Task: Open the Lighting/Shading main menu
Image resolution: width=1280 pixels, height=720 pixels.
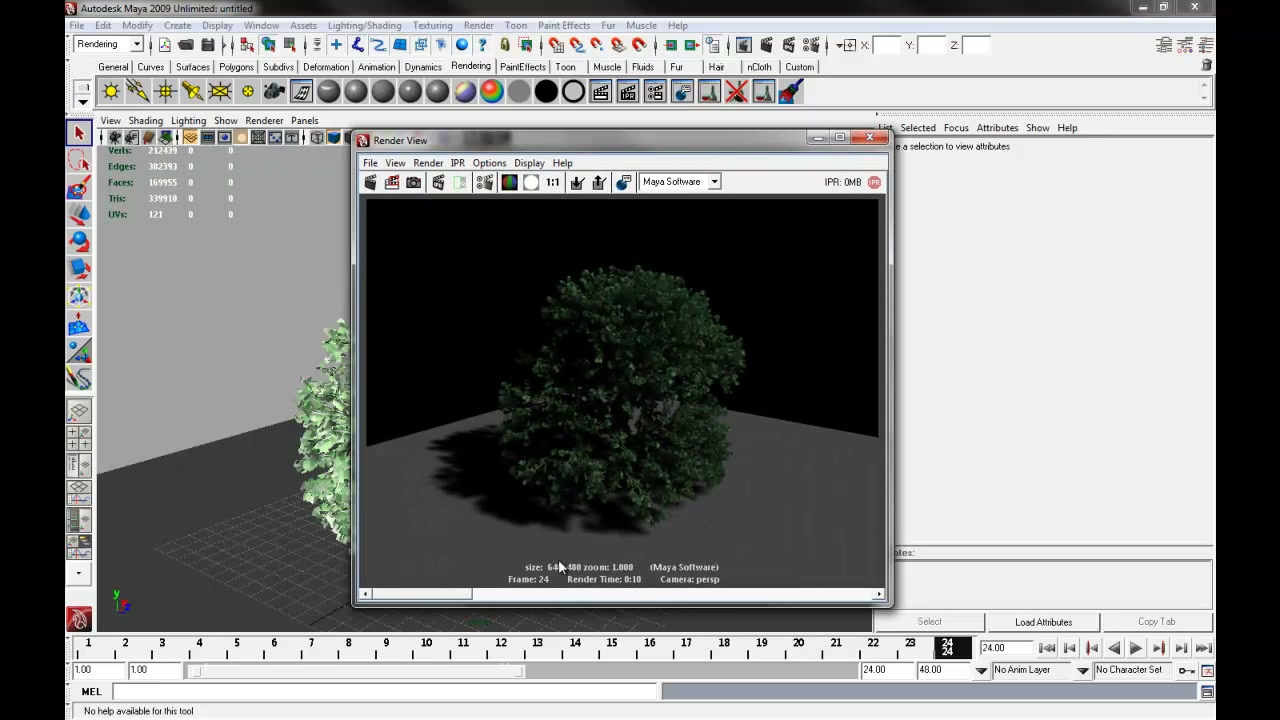Action: (x=364, y=25)
